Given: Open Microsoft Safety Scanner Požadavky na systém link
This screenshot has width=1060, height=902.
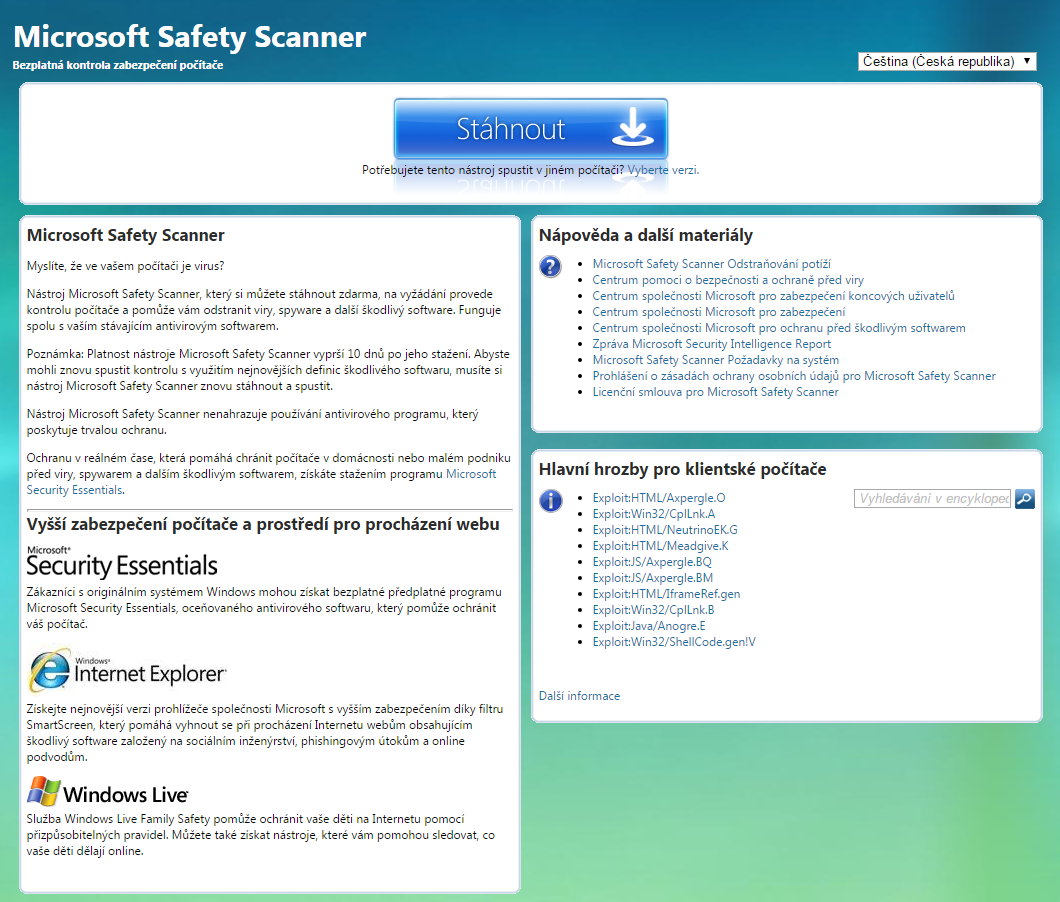Looking at the screenshot, I should click(x=715, y=360).
